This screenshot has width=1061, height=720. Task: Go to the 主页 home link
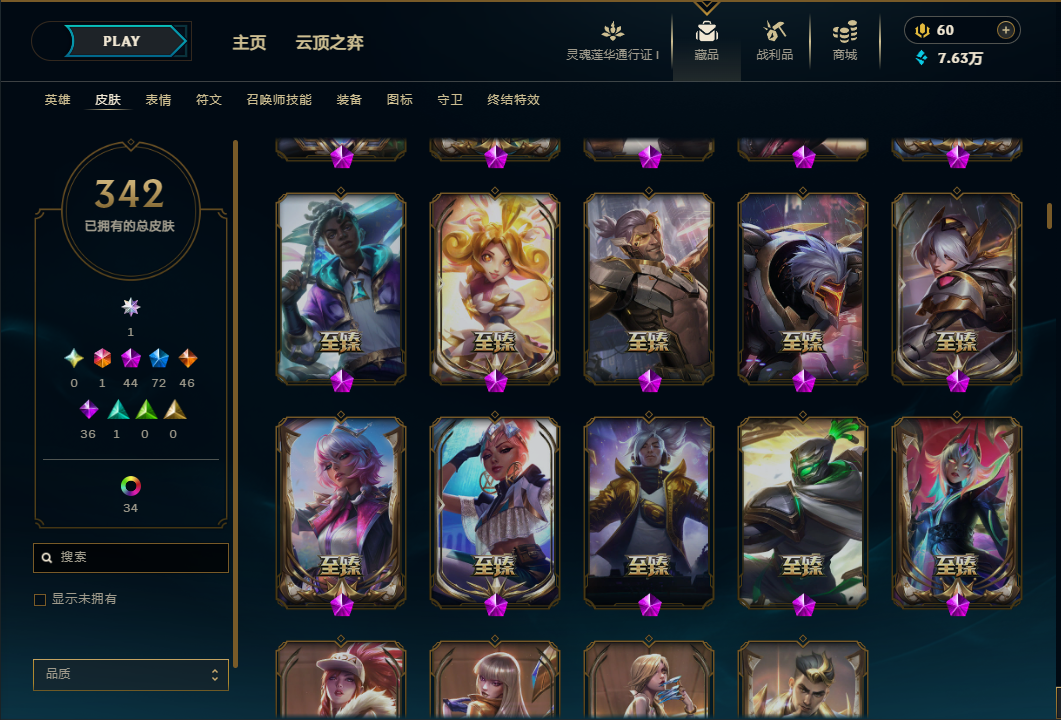[249, 43]
